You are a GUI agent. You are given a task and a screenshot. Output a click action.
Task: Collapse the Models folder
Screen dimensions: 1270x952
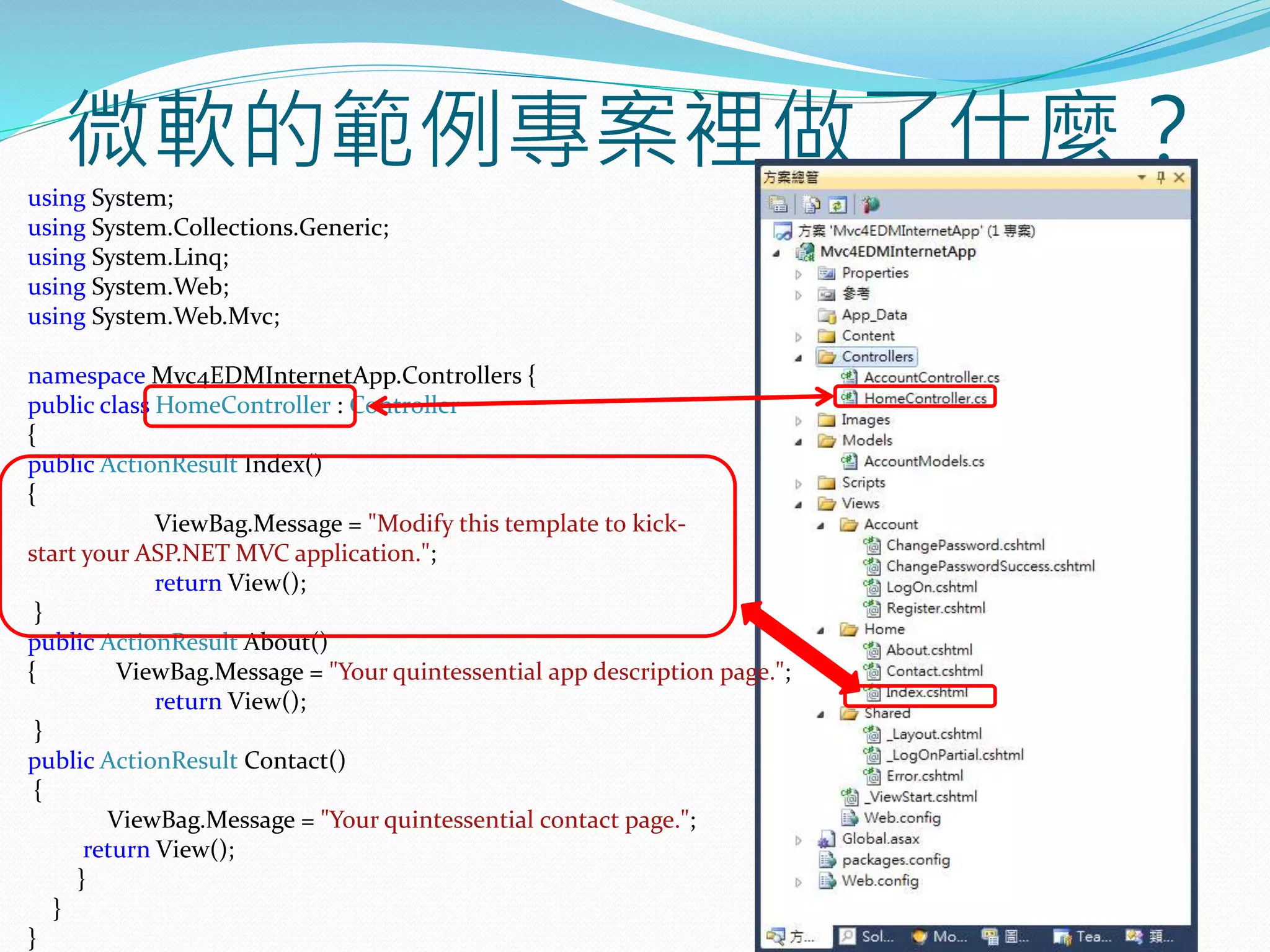799,443
